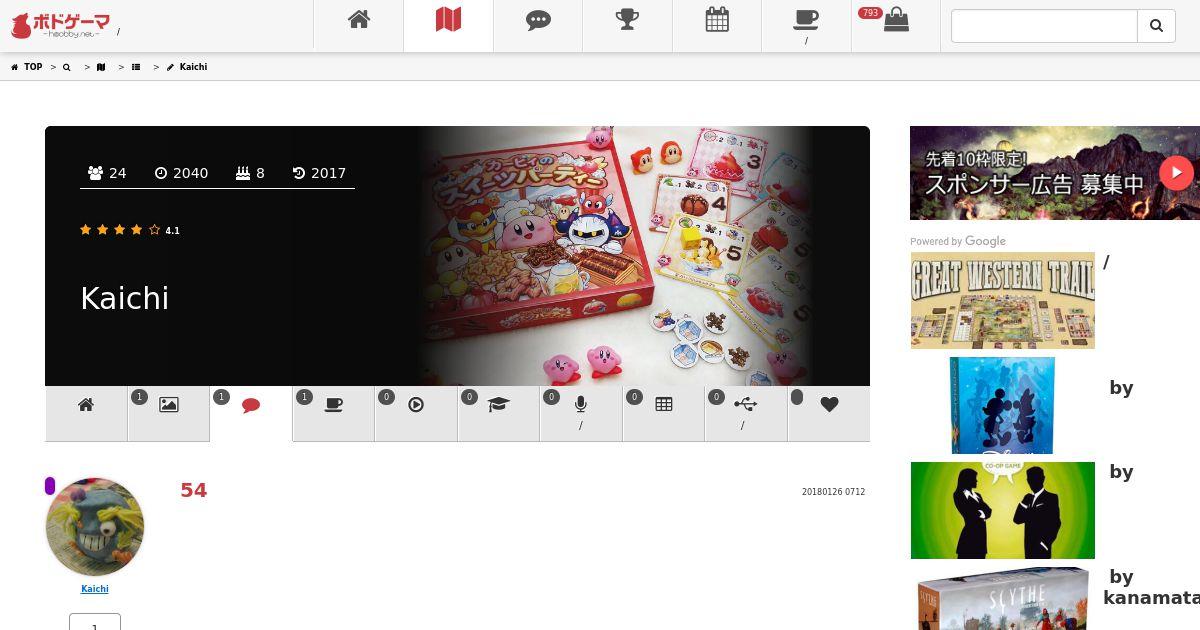1200x630 pixels.
Task: Click the search icon in the breadcrumb
Action: 67,67
